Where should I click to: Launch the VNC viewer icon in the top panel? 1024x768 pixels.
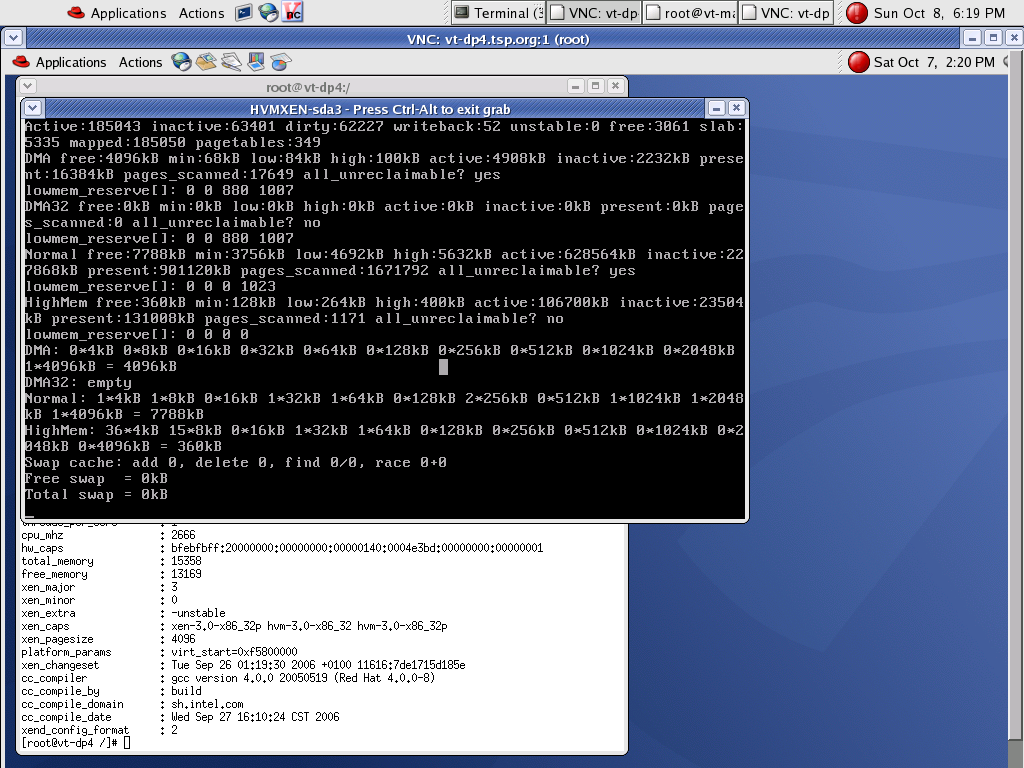point(292,13)
